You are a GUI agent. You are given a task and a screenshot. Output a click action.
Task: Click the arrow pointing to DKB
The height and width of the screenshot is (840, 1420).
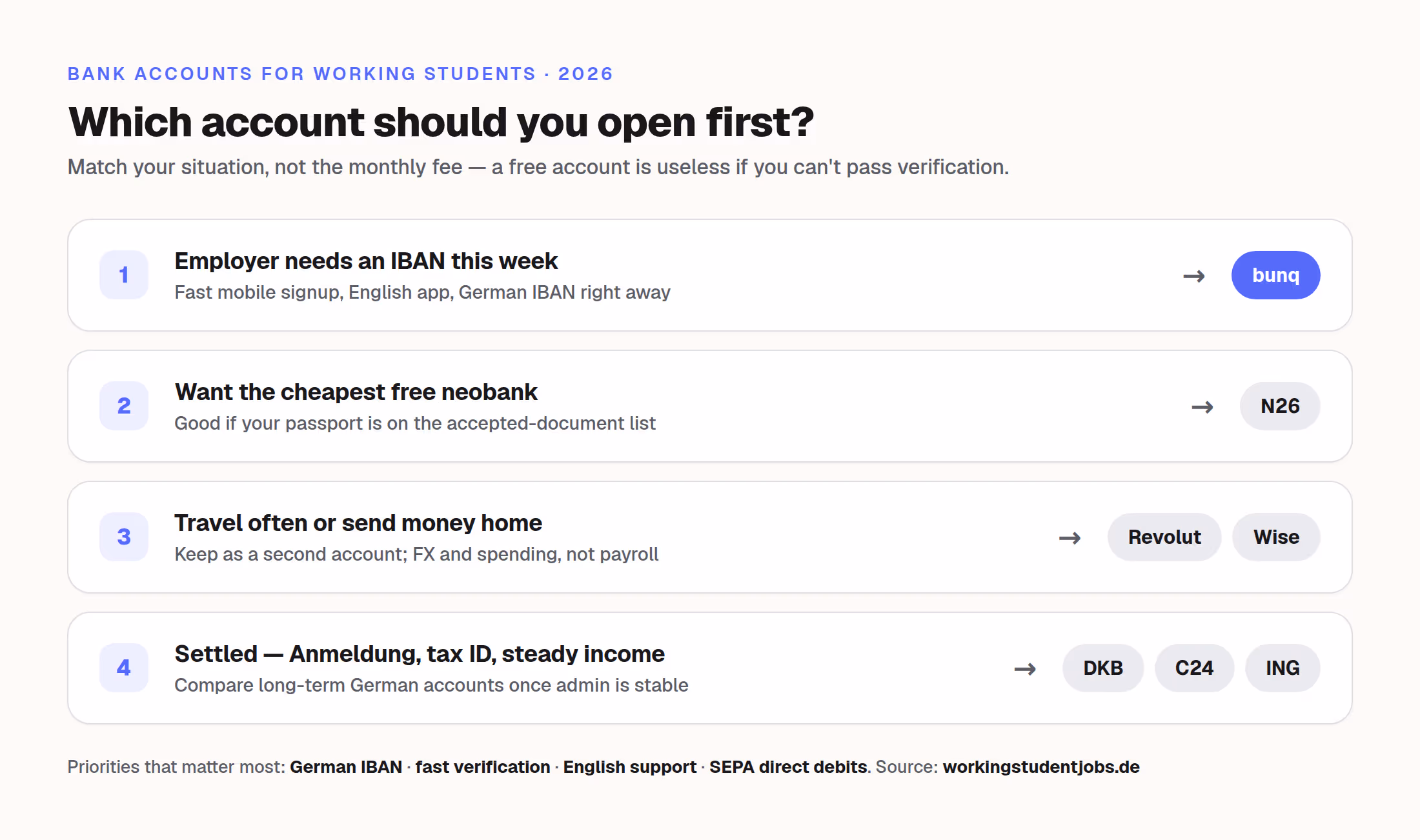1025,669
